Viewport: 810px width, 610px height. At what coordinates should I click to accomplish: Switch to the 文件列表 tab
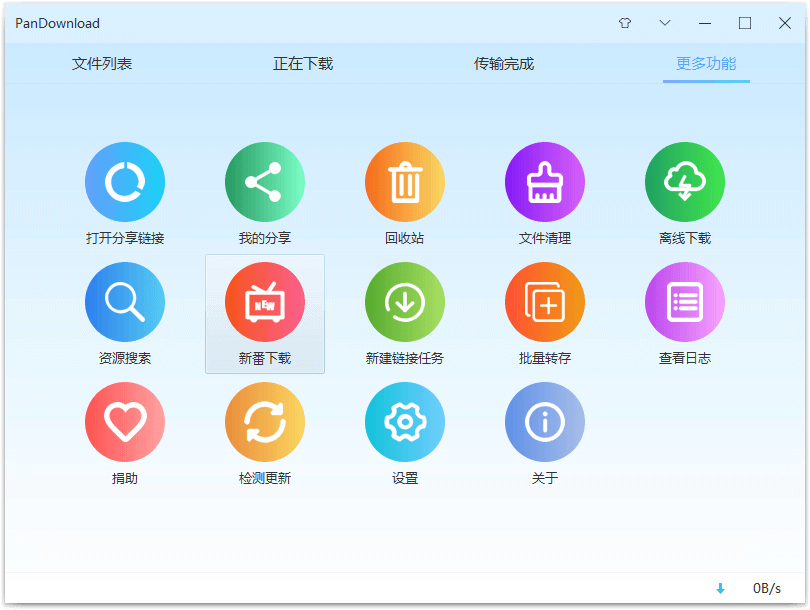102,64
